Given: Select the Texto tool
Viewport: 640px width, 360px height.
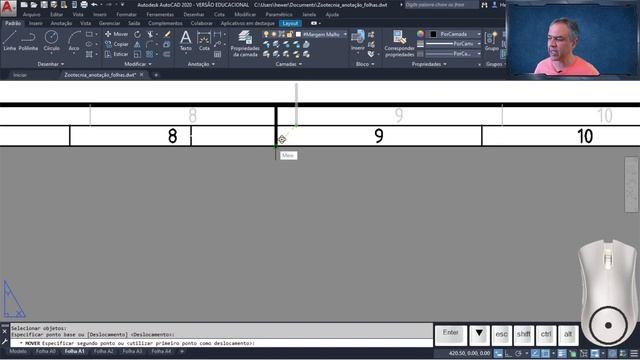Looking at the screenshot, I should tap(186, 40).
